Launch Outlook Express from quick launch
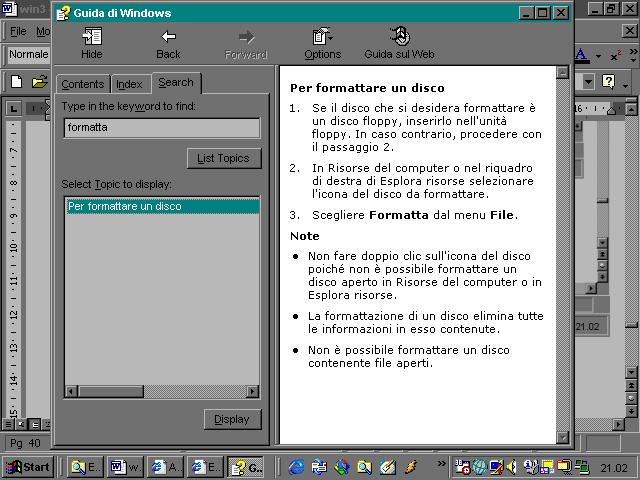 pyautogui.click(x=319, y=467)
